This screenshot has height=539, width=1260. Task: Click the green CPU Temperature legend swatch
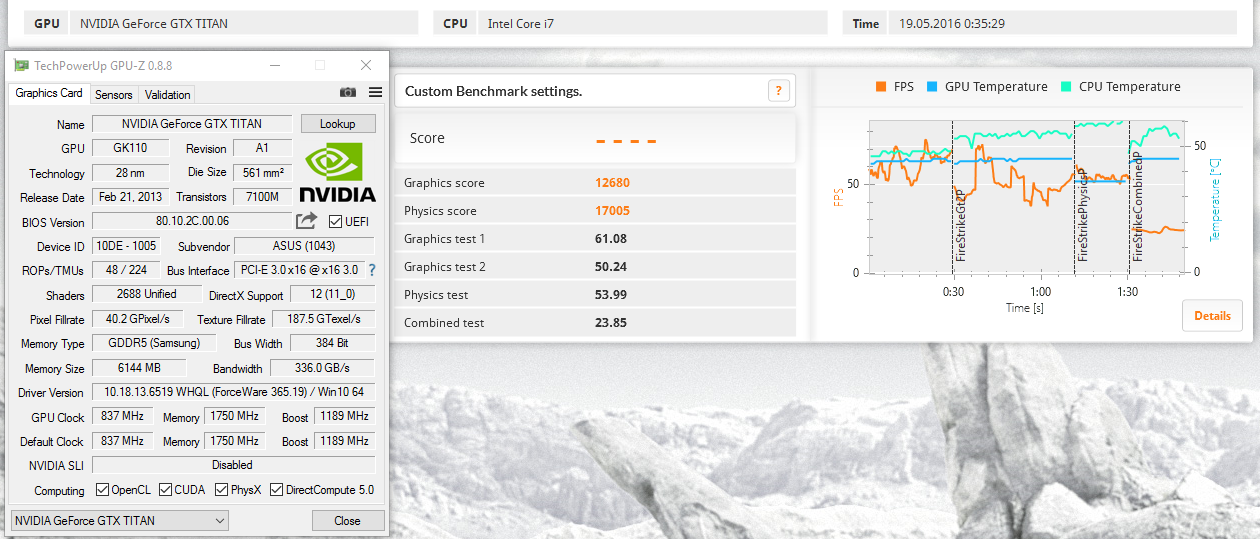(x=1066, y=87)
